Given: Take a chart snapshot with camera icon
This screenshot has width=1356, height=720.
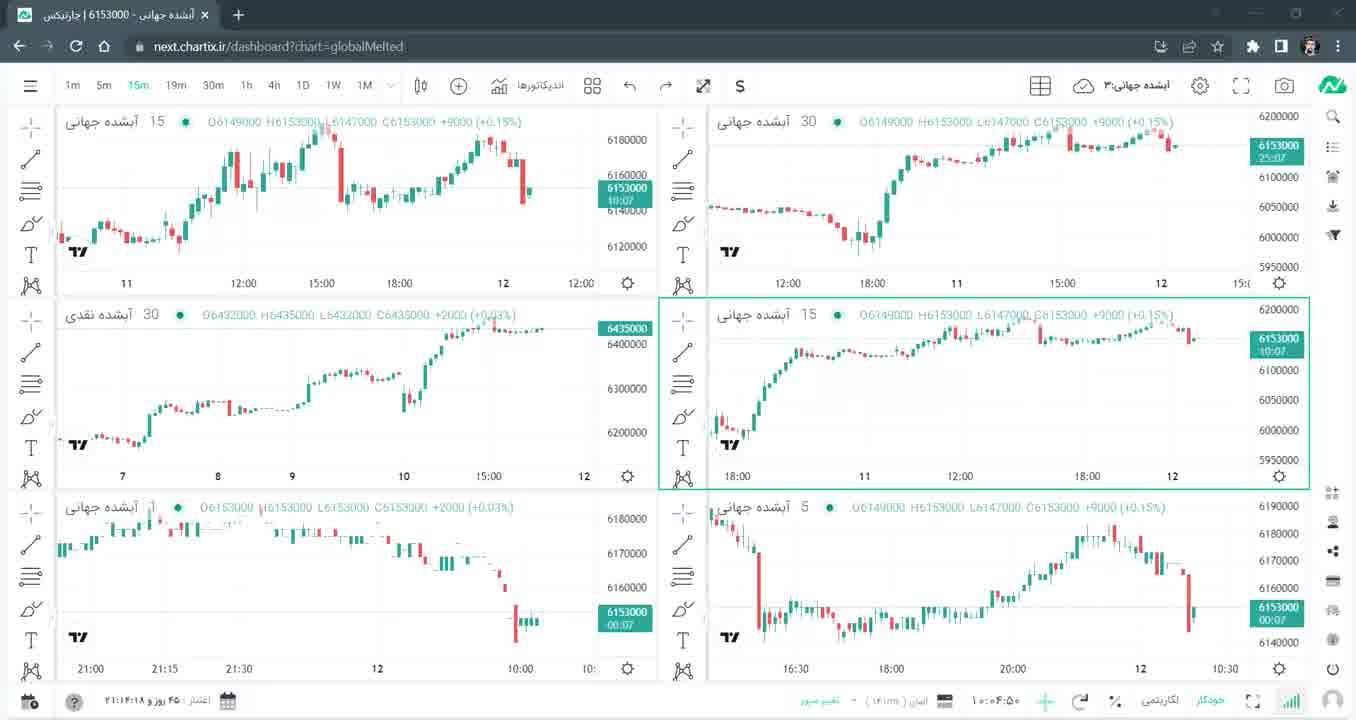Looking at the screenshot, I should click(1284, 86).
